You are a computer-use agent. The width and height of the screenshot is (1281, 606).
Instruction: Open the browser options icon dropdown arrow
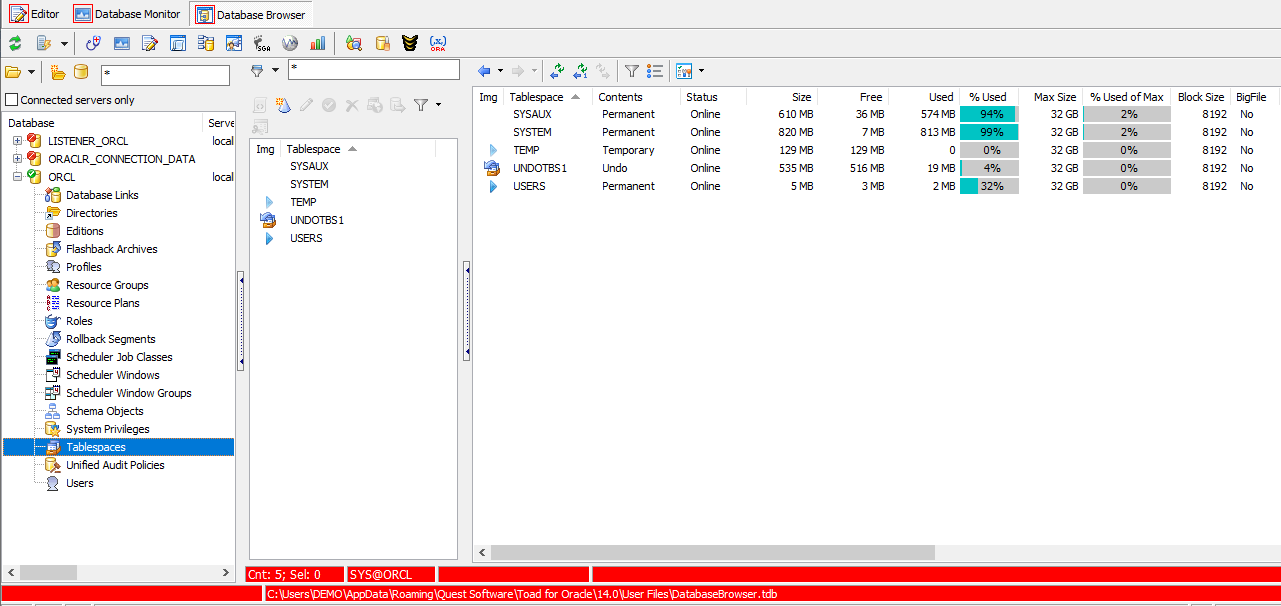701,71
